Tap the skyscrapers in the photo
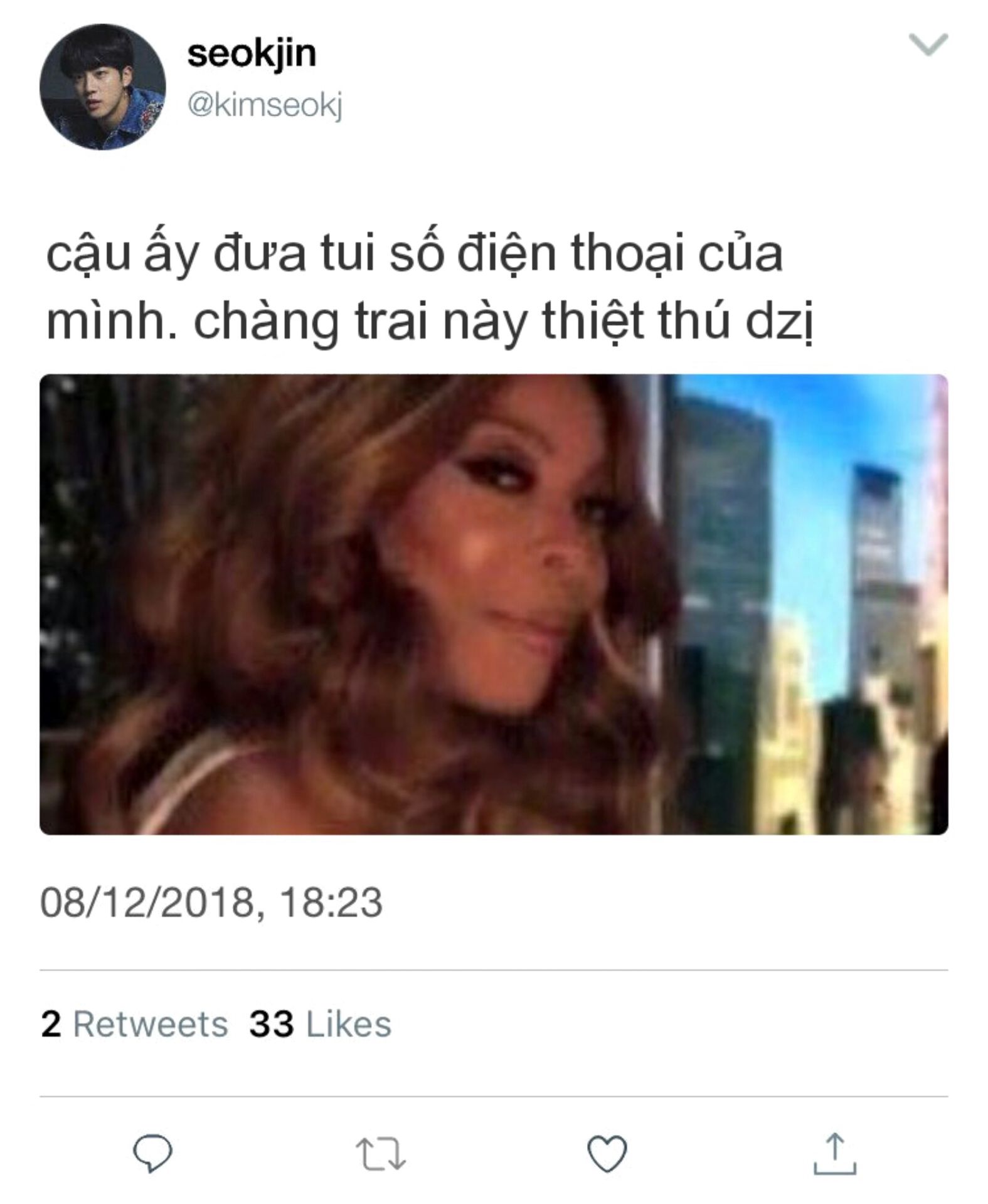This screenshot has width=988, height=1204. pos(809,604)
